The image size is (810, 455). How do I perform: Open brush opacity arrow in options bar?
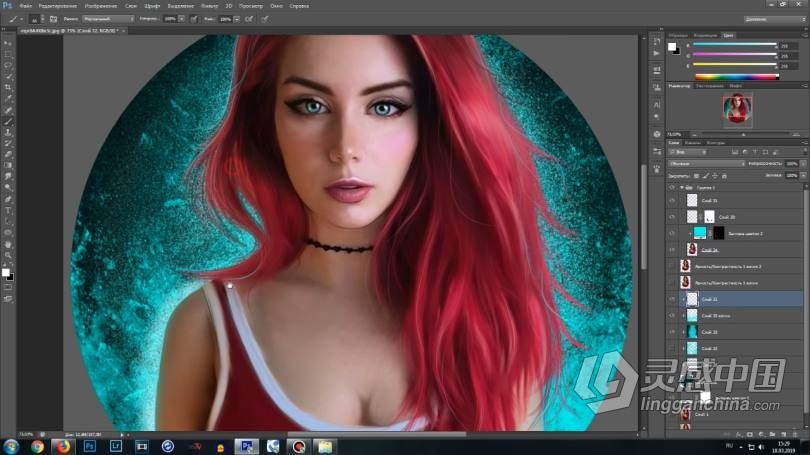(x=181, y=19)
